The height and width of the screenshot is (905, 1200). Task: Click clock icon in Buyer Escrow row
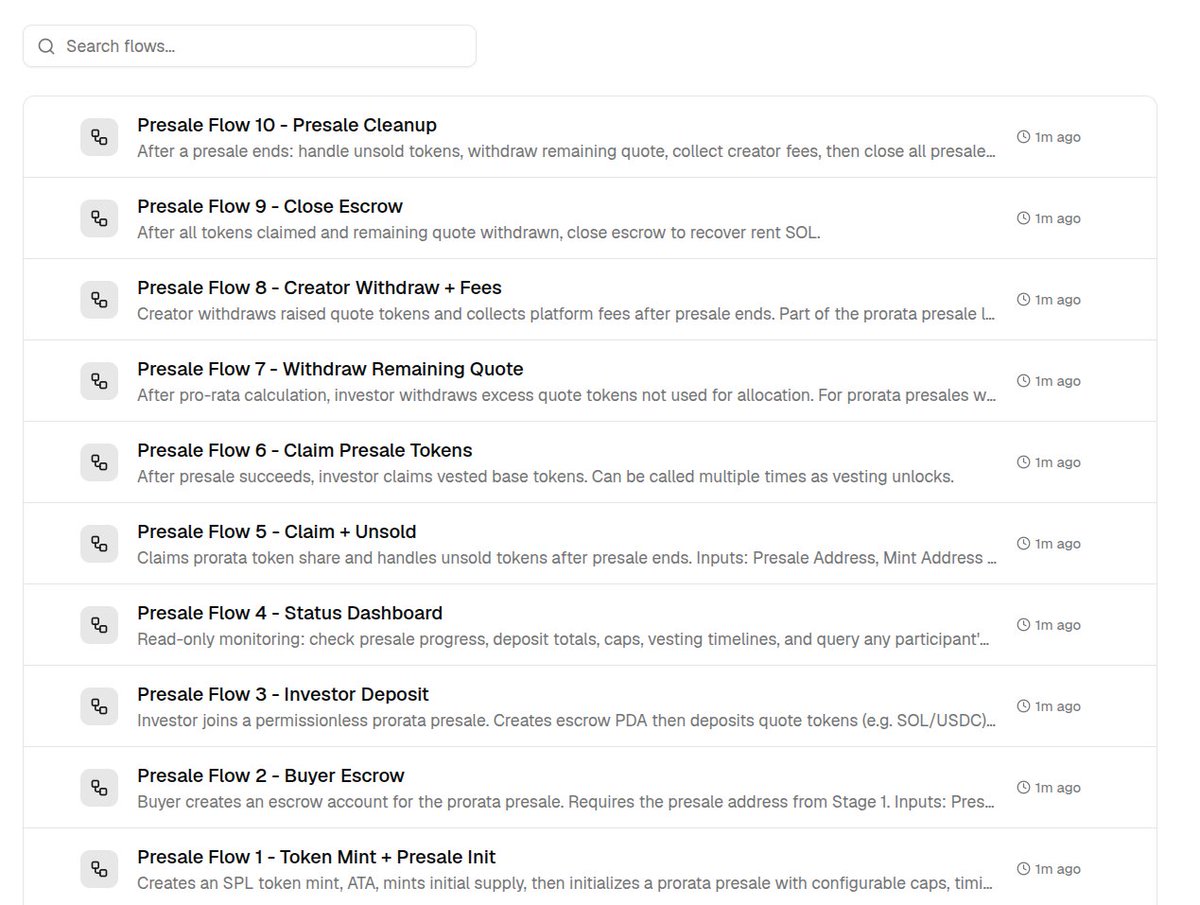click(1023, 787)
